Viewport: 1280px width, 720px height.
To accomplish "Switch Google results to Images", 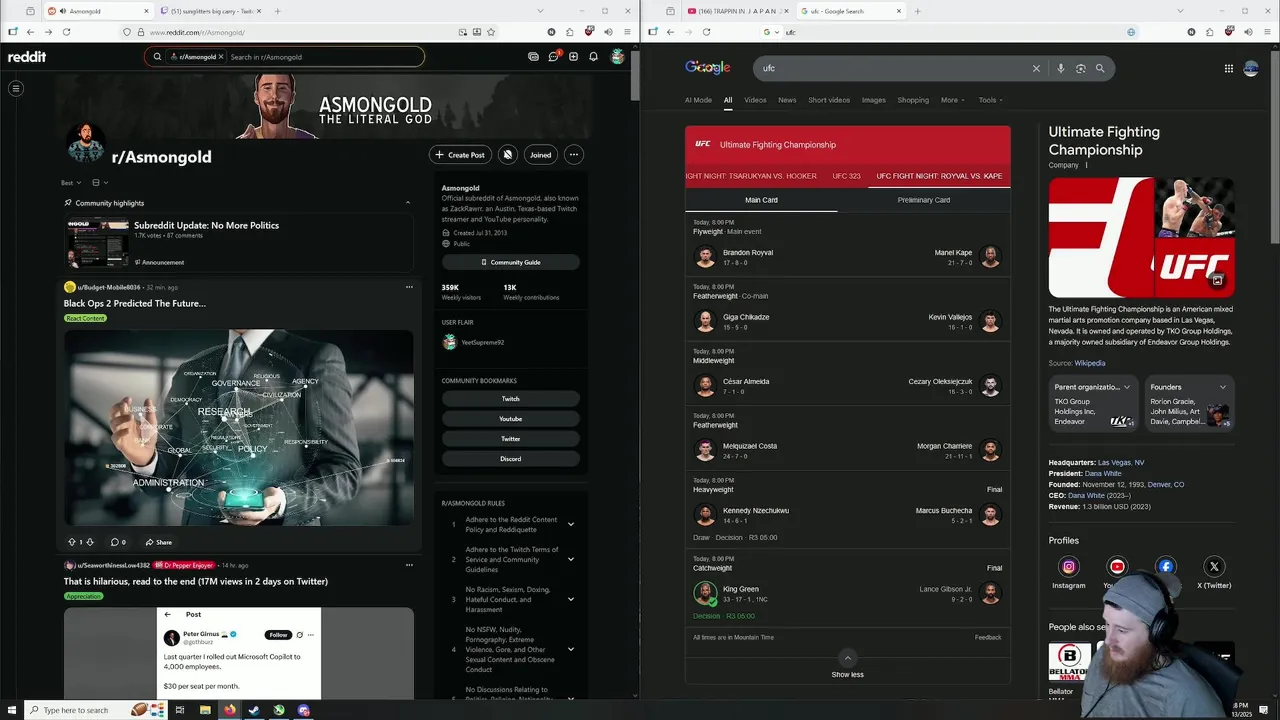I will click(874, 100).
